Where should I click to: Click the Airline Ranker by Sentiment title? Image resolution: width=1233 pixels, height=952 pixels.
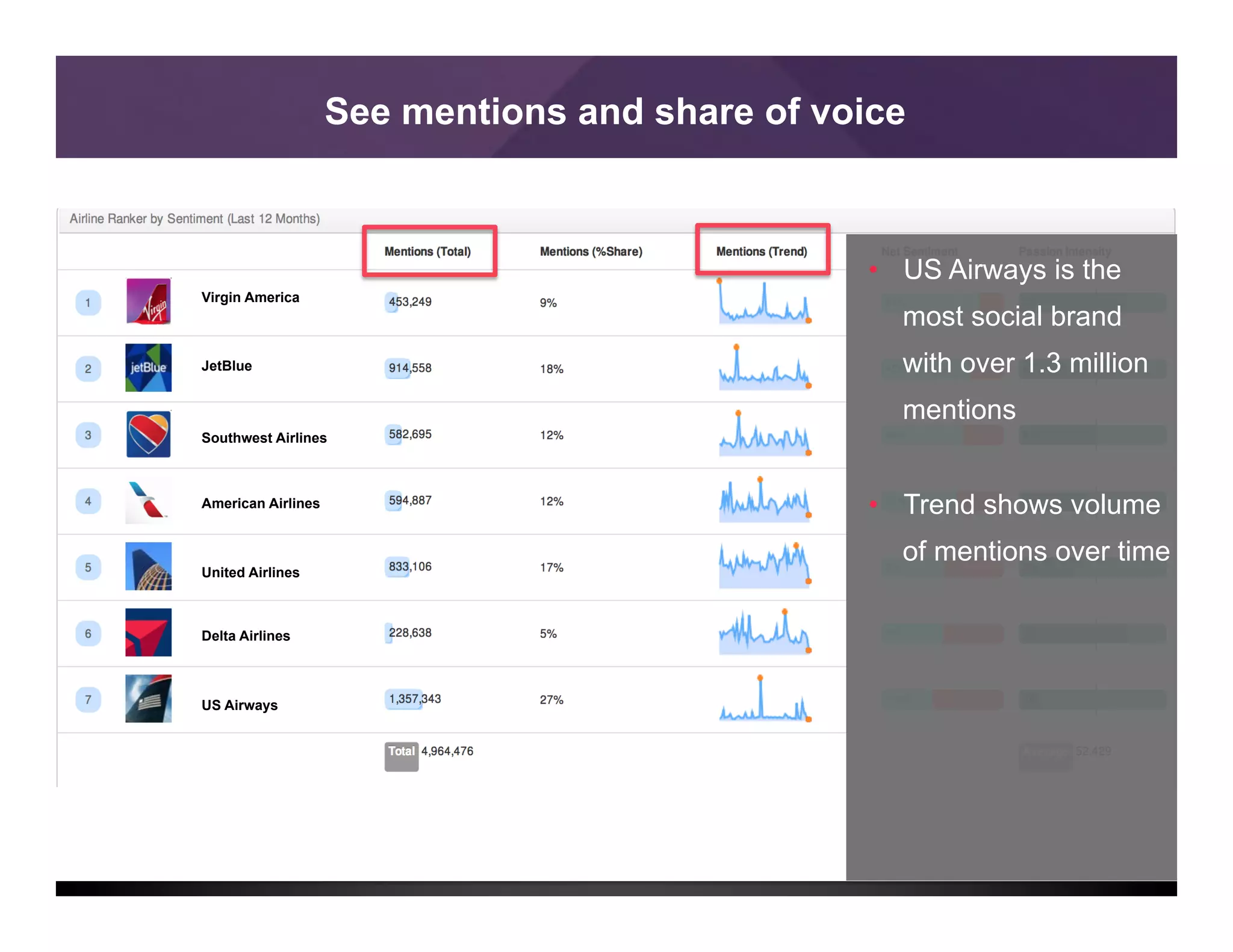point(194,218)
